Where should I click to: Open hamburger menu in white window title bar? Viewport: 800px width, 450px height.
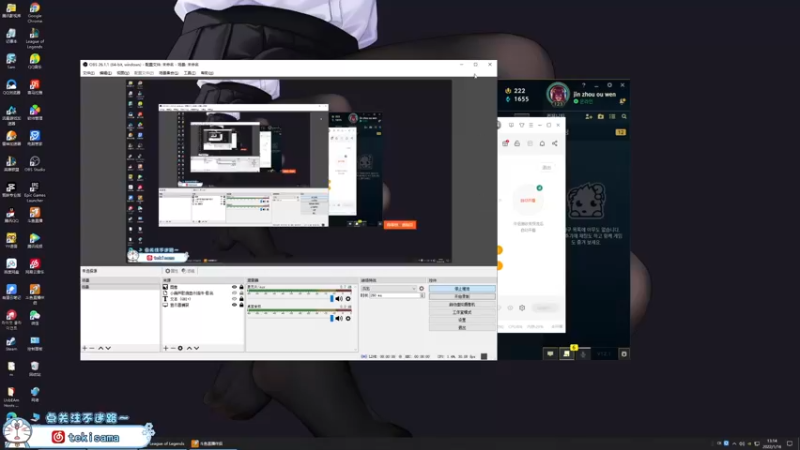pos(531,125)
